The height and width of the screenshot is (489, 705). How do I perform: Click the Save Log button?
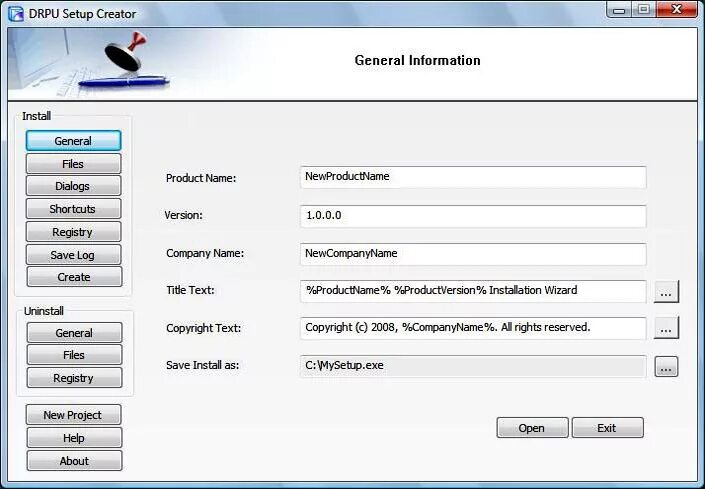click(73, 255)
